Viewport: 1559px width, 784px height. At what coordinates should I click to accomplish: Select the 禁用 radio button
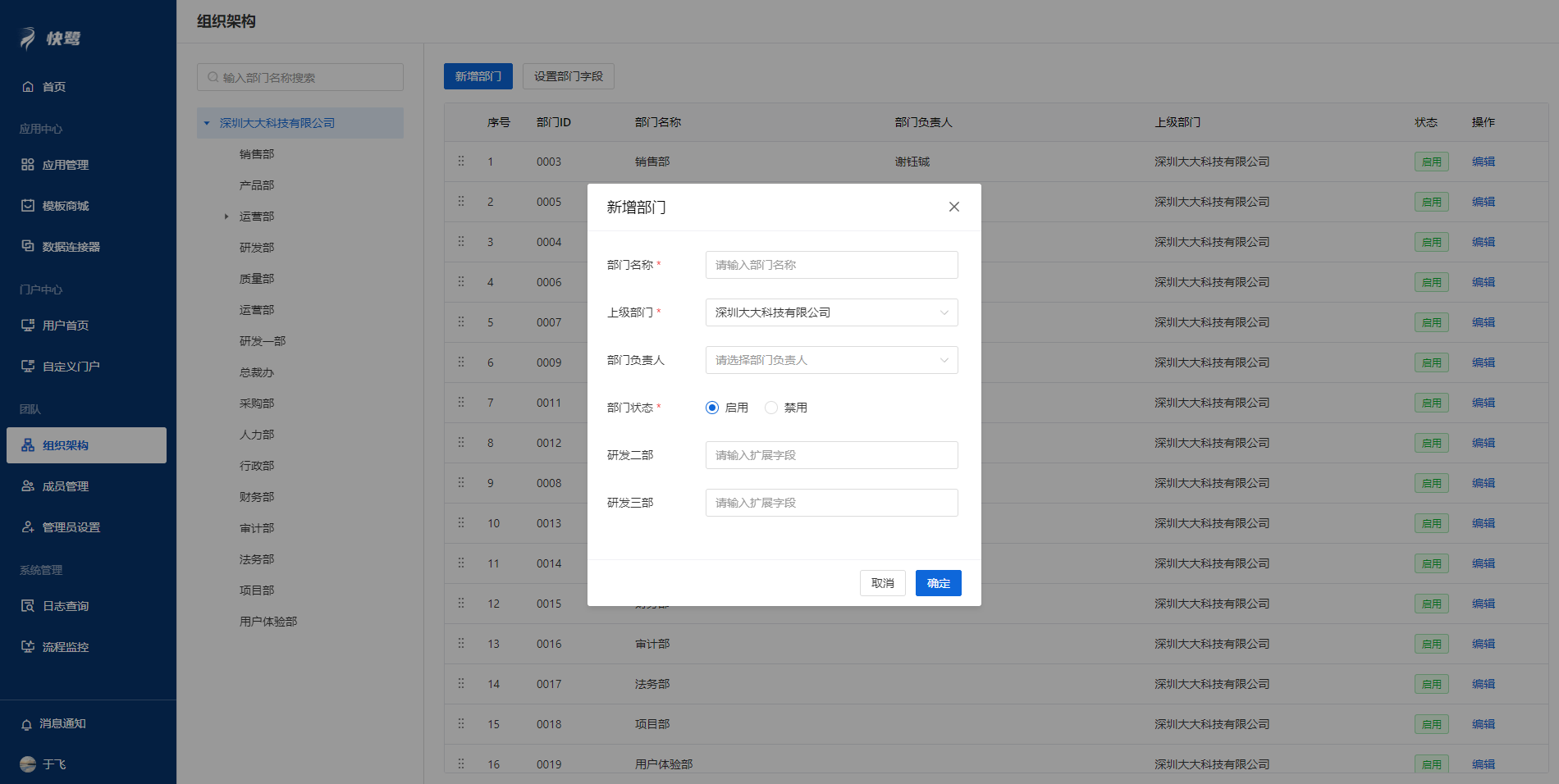click(771, 408)
